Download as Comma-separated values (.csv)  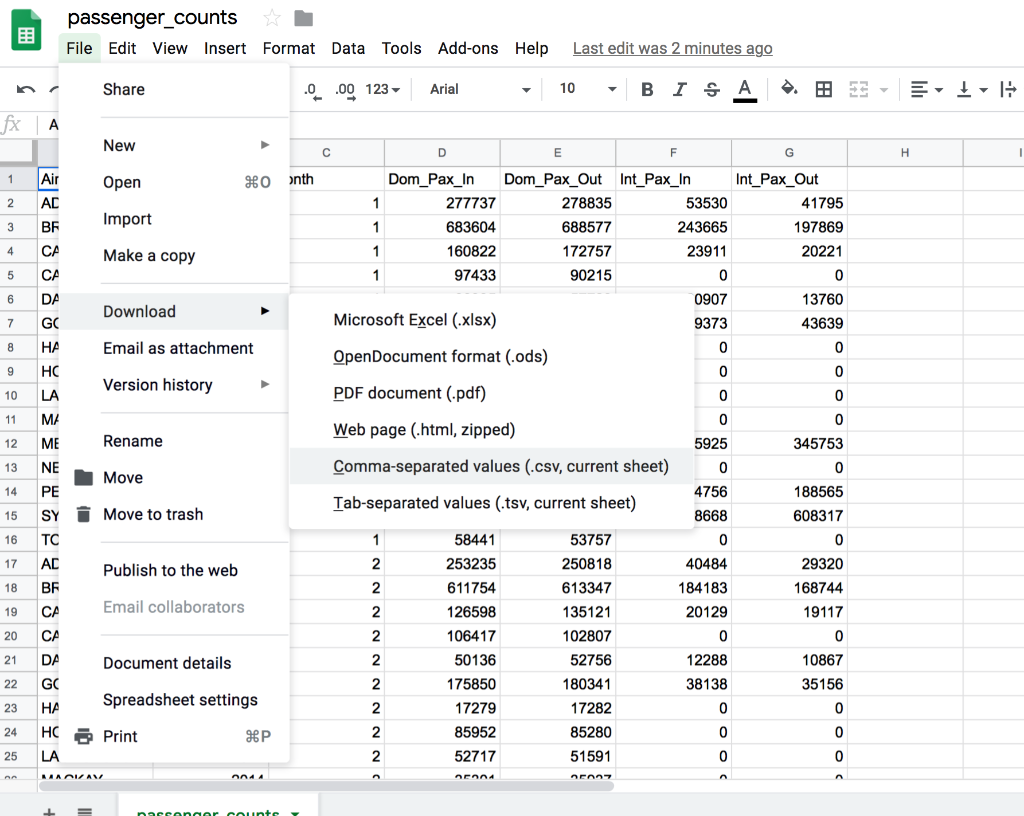[491, 466]
